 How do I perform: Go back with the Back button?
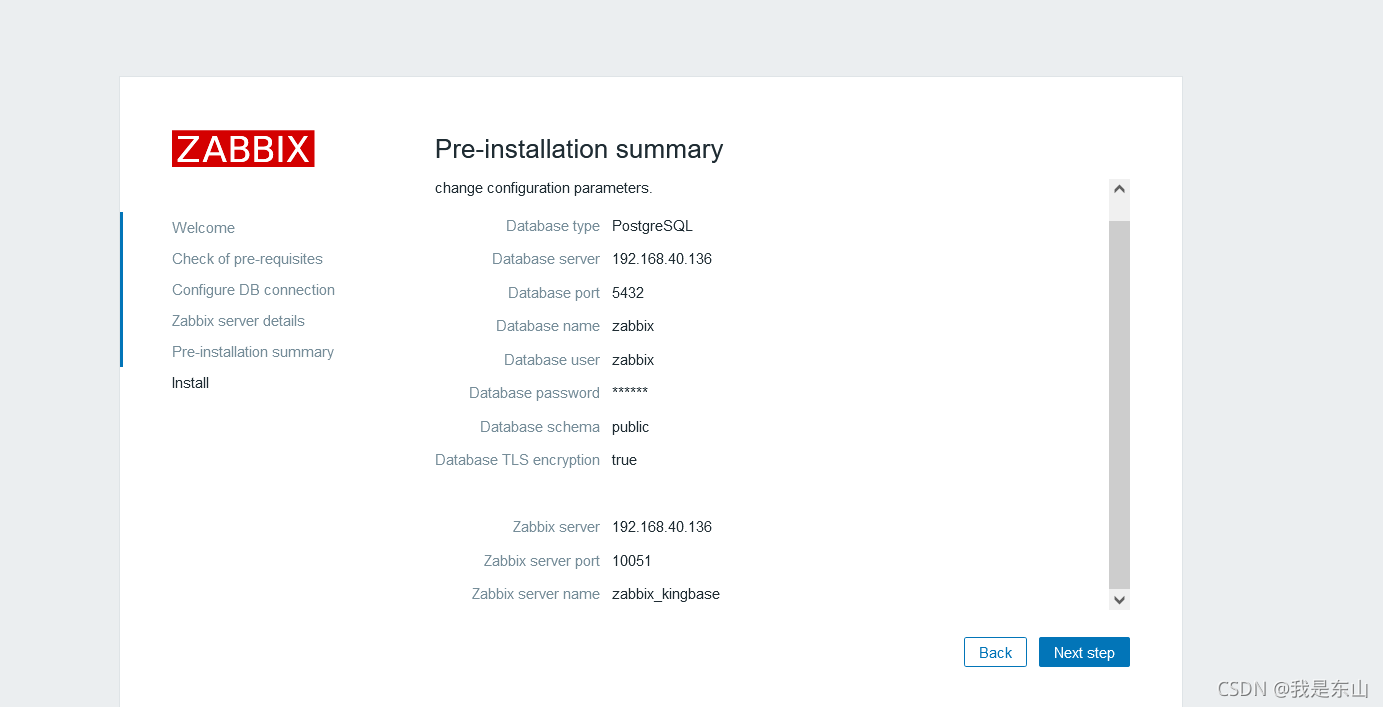pos(995,652)
